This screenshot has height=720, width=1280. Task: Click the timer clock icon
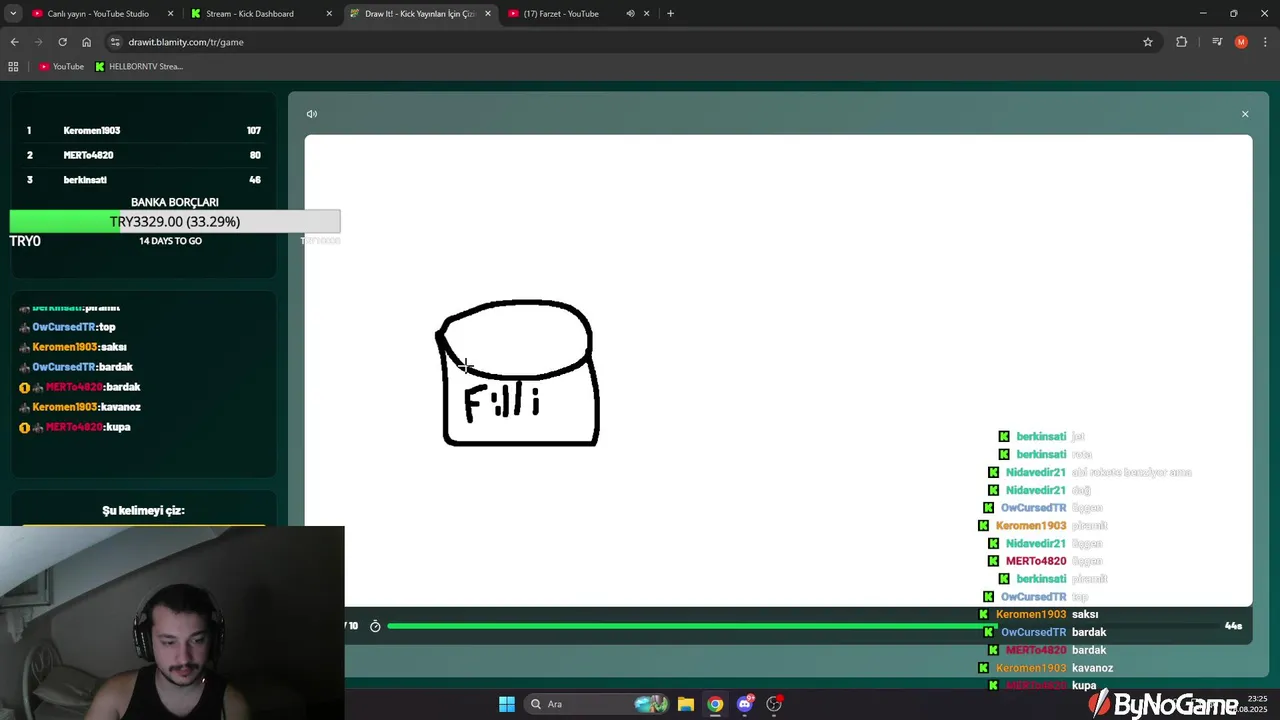tap(375, 626)
